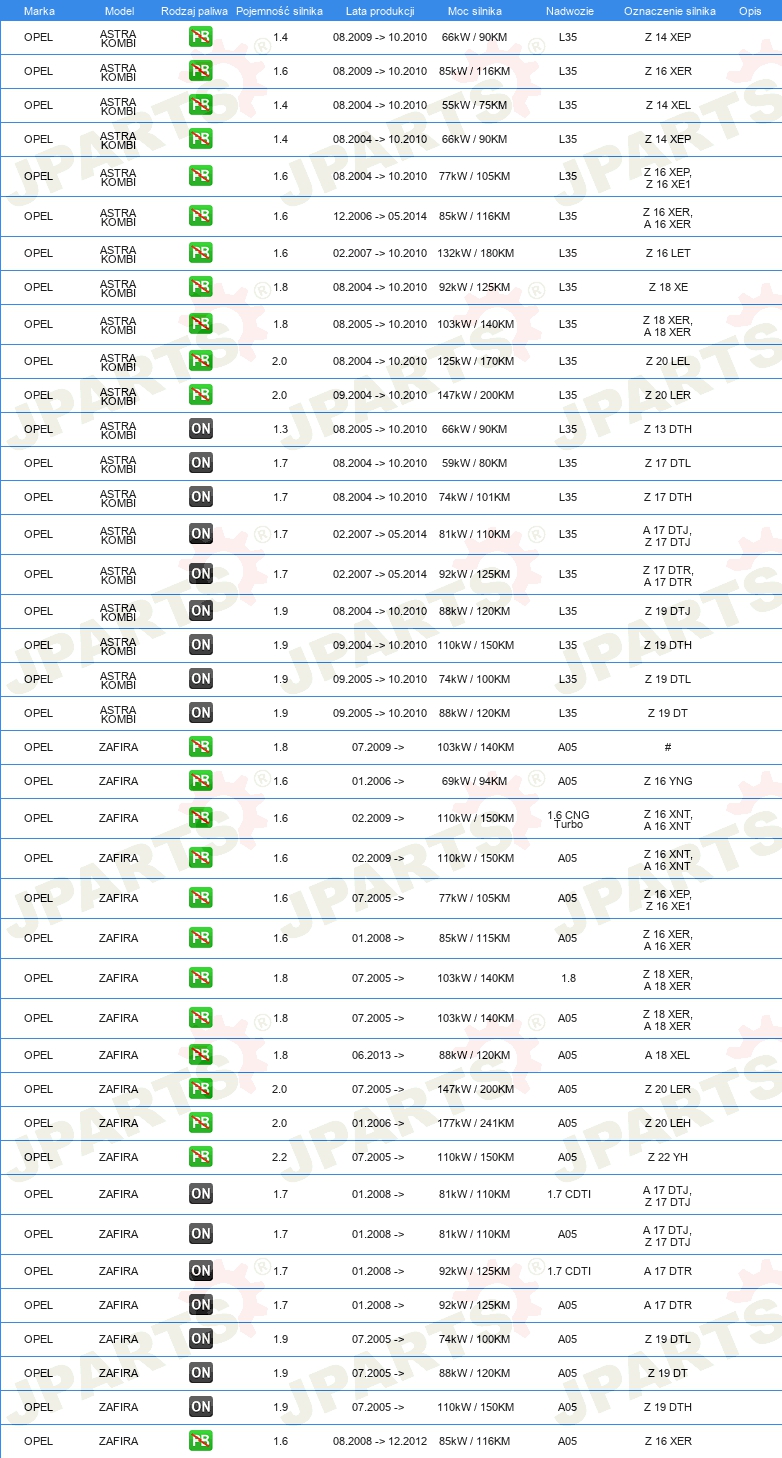Click the petrol icon in the Z 16 YNG row
Screen dimensions: 782x1458
201,781
